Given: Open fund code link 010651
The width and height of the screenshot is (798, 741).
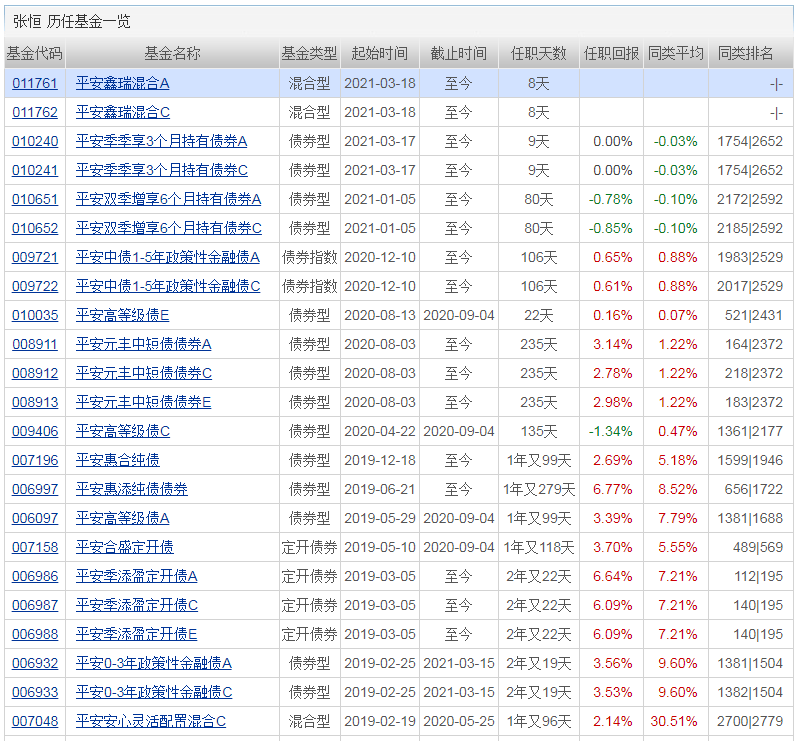Looking at the screenshot, I should [x=35, y=200].
